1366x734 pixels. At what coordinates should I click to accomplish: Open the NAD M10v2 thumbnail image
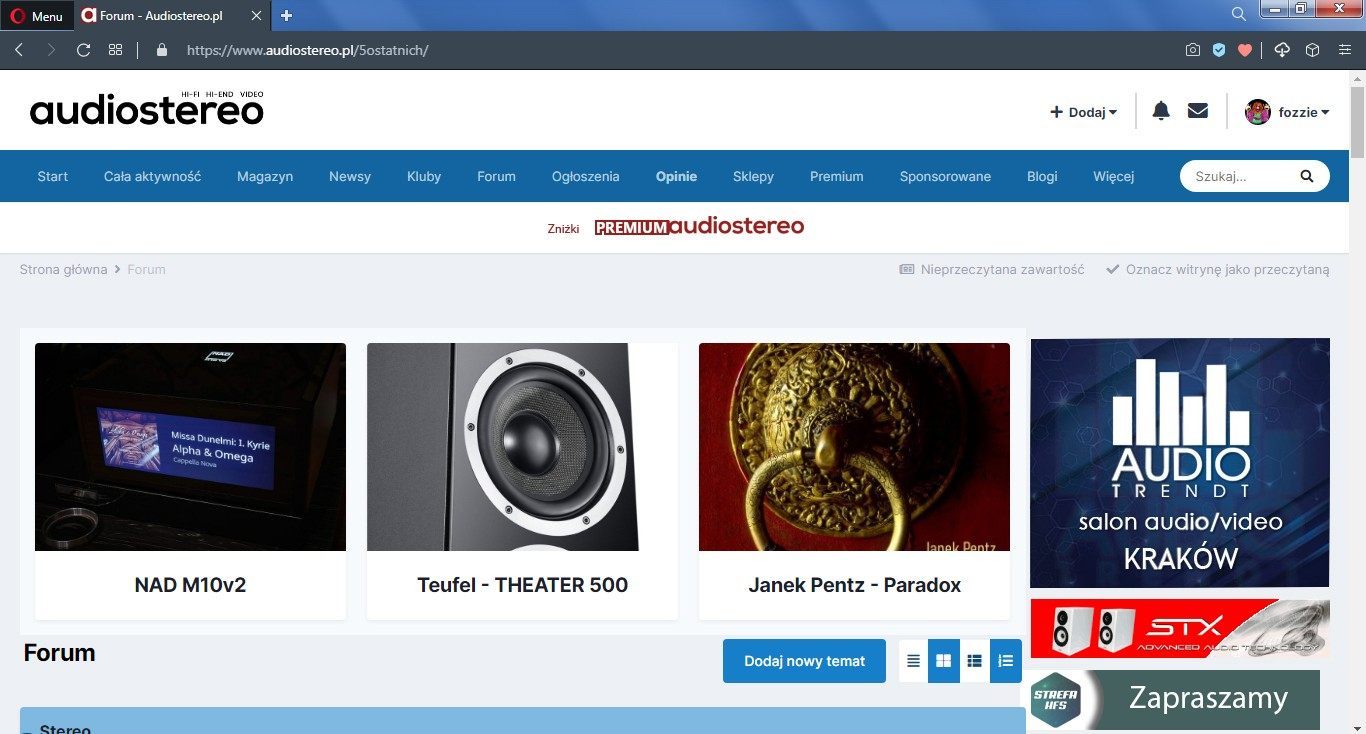(190, 447)
